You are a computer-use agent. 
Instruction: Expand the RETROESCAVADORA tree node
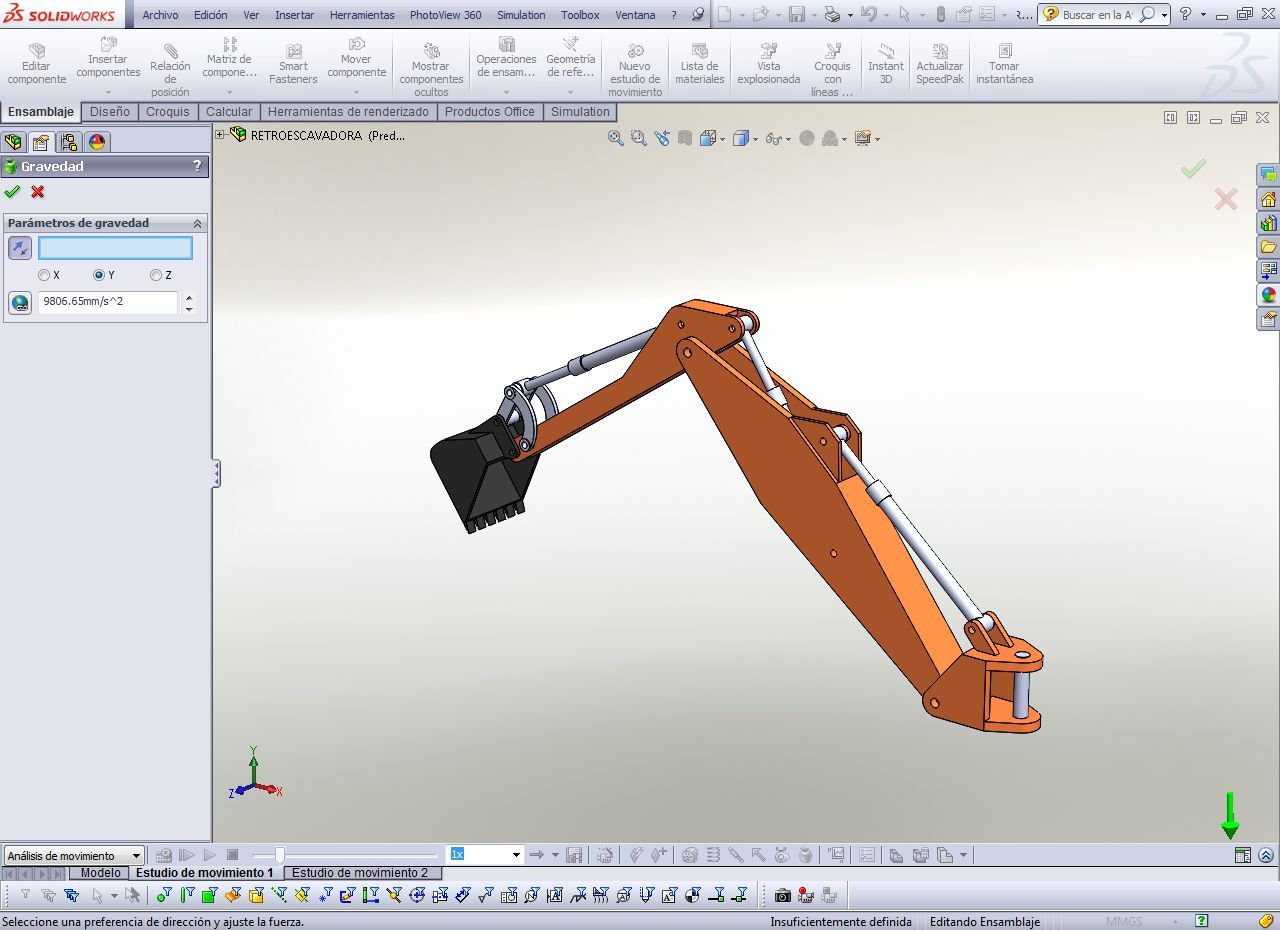click(220, 134)
